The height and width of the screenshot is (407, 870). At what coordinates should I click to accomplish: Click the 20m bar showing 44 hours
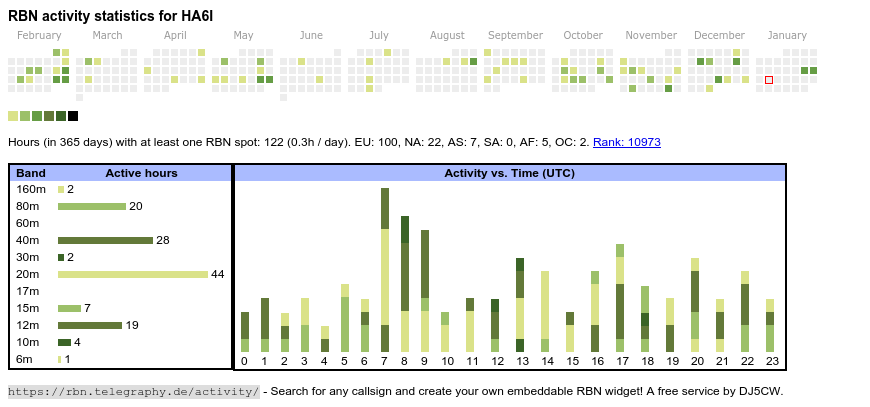coord(132,274)
